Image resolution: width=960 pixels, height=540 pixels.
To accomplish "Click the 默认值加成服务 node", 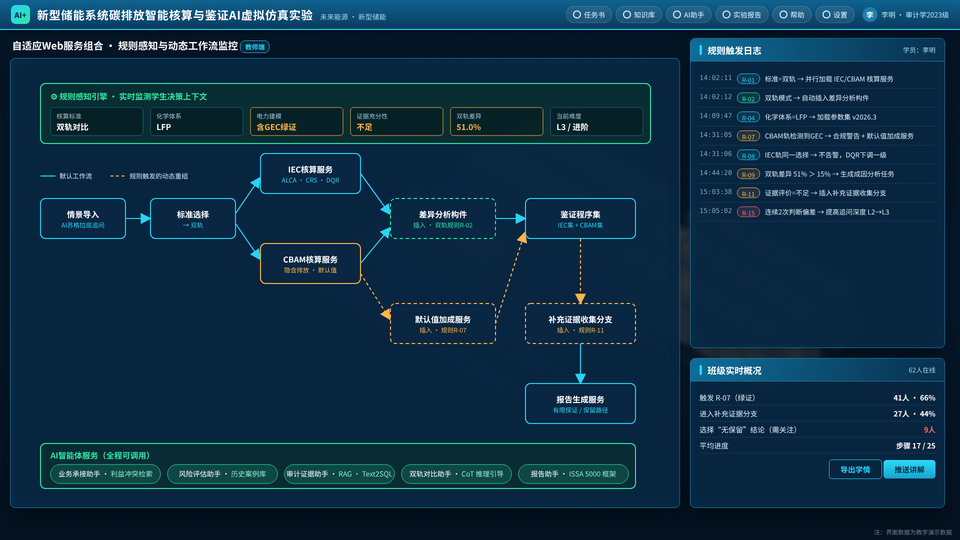I will [443, 323].
